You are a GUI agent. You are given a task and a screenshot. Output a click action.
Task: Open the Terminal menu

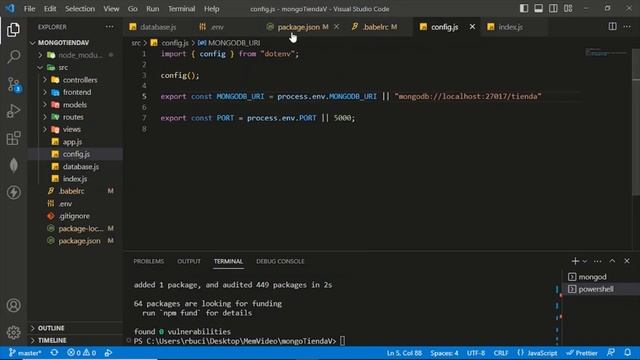click(181, 9)
